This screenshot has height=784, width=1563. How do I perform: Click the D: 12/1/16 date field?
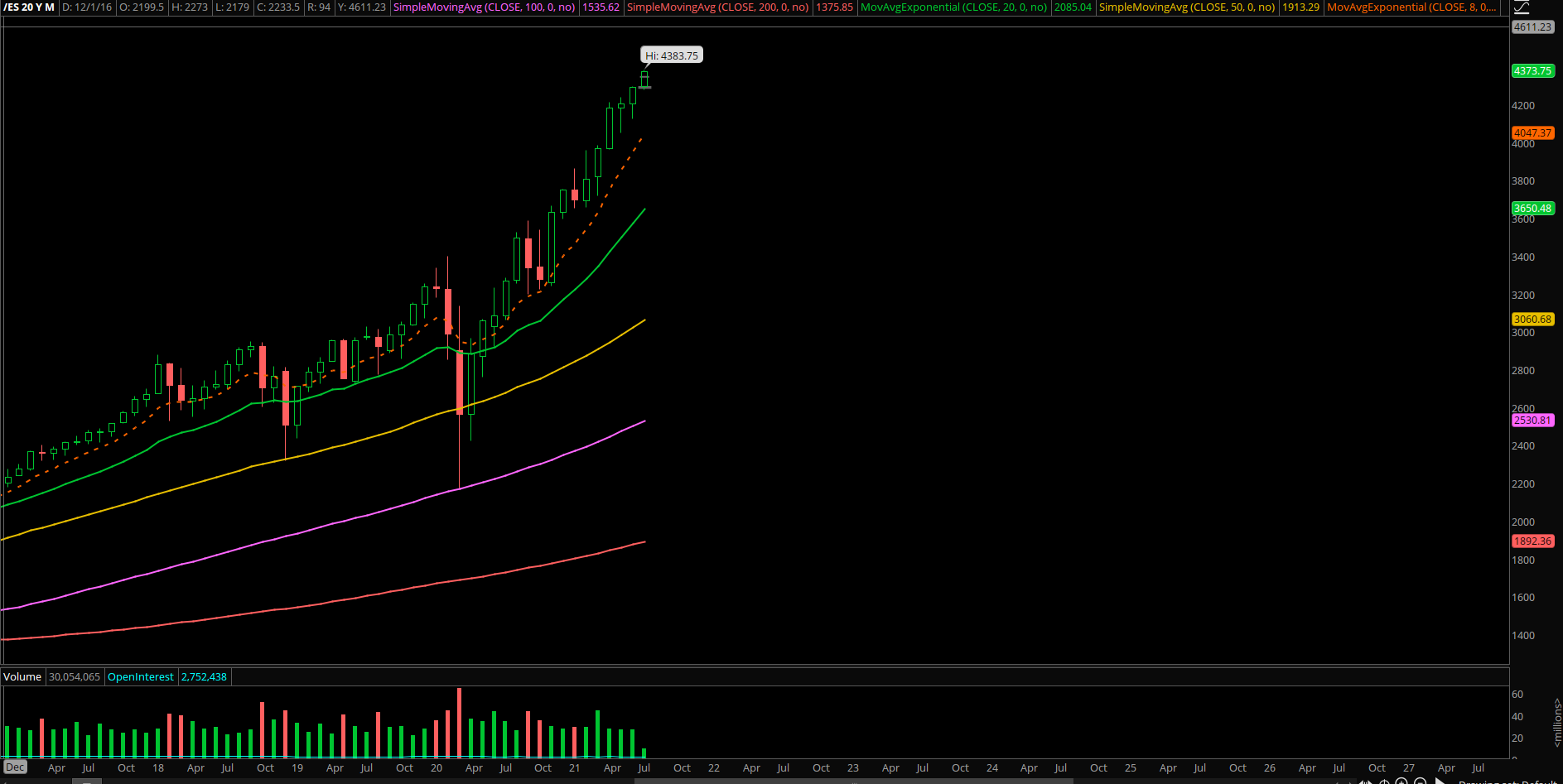87,7
